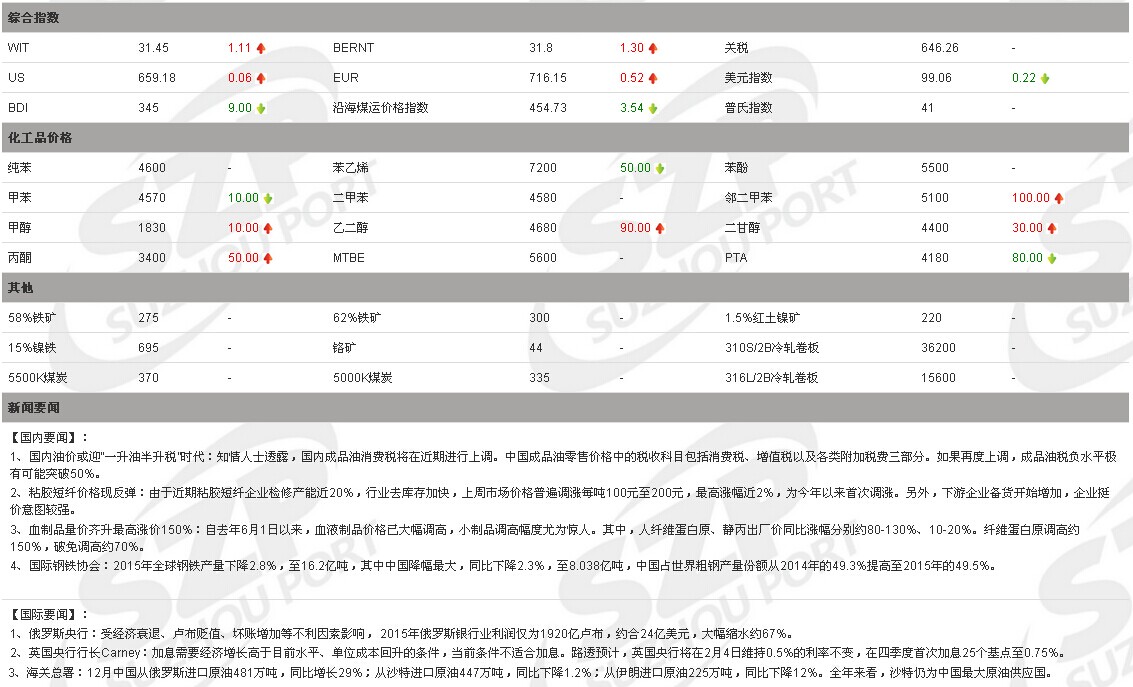This screenshot has height=687, width=1133.
Task: Click the up arrow next to BERNT 1.30
Action: click(x=652, y=48)
